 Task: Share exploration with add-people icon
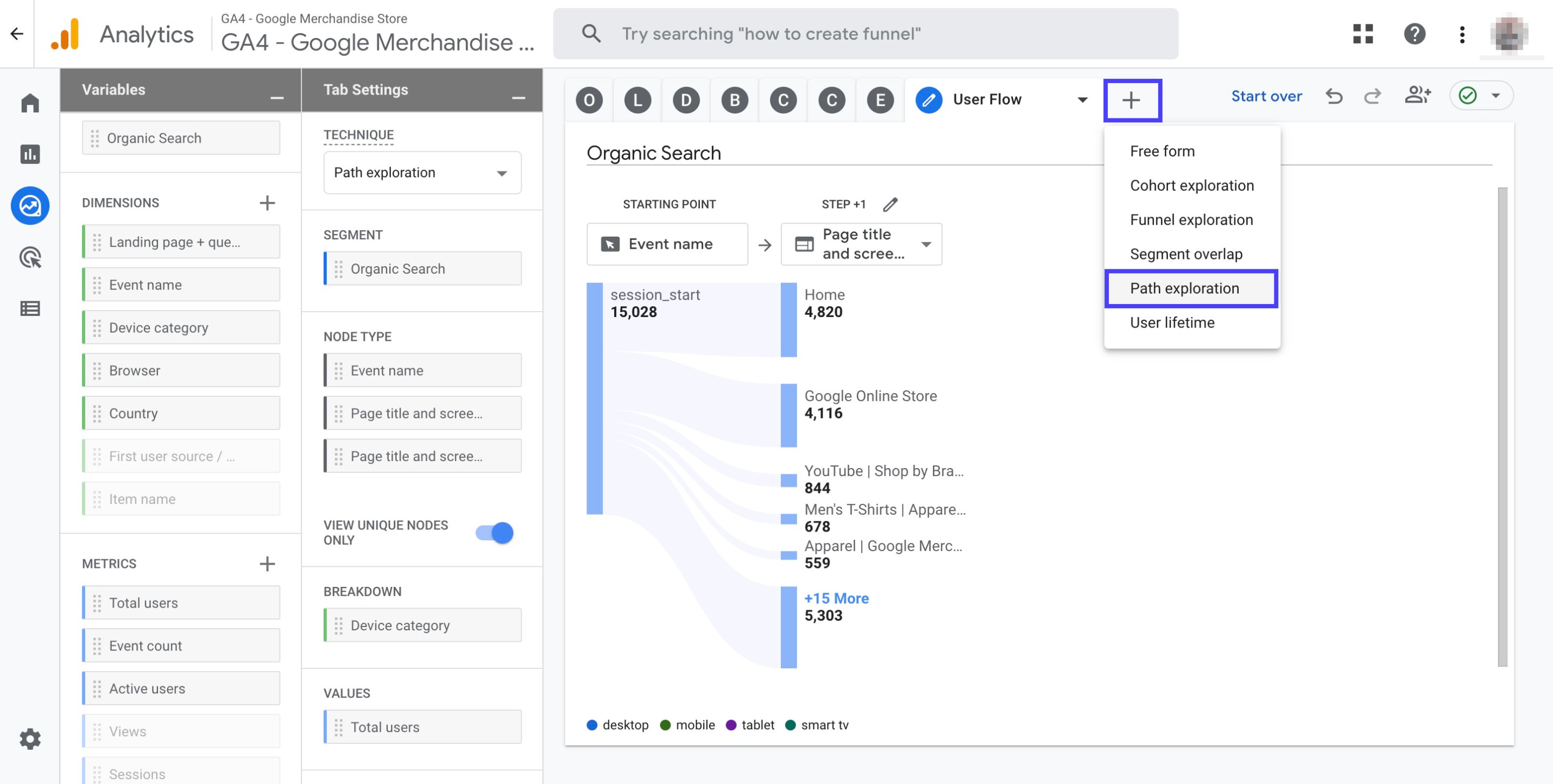click(x=1417, y=94)
